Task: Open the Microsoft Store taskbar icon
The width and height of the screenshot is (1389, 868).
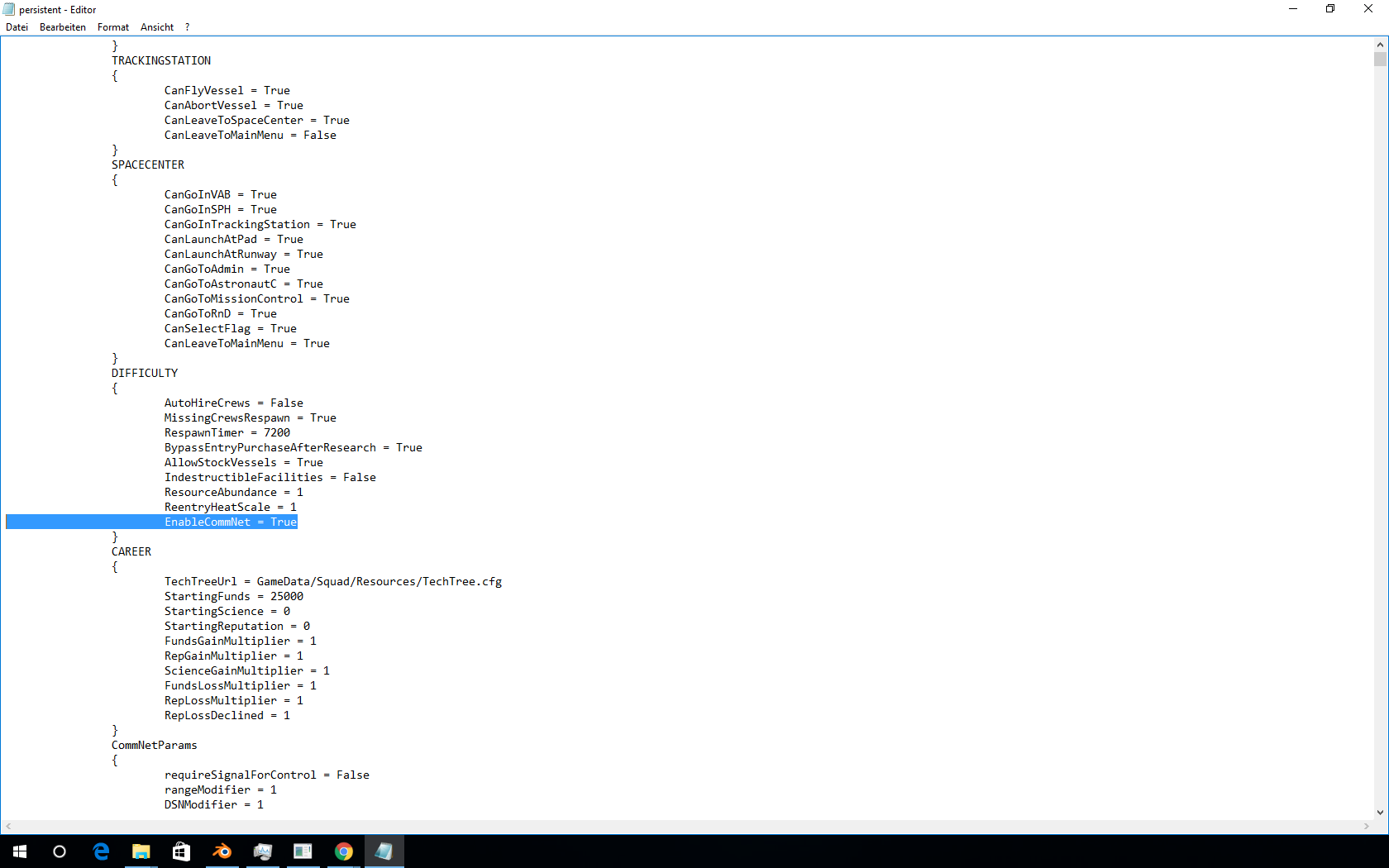Action: [182, 851]
